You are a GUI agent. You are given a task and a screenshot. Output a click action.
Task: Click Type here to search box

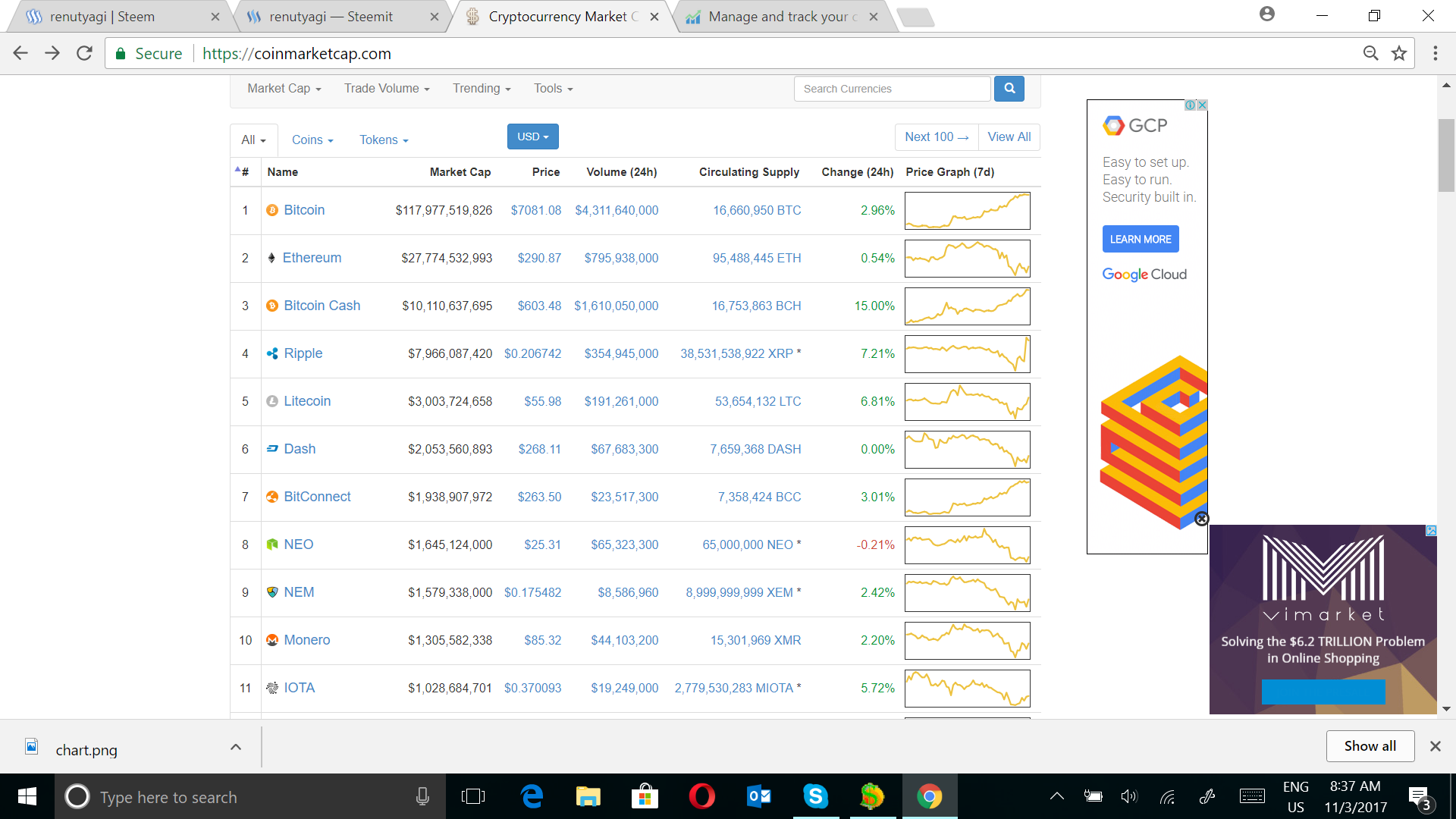[250, 796]
